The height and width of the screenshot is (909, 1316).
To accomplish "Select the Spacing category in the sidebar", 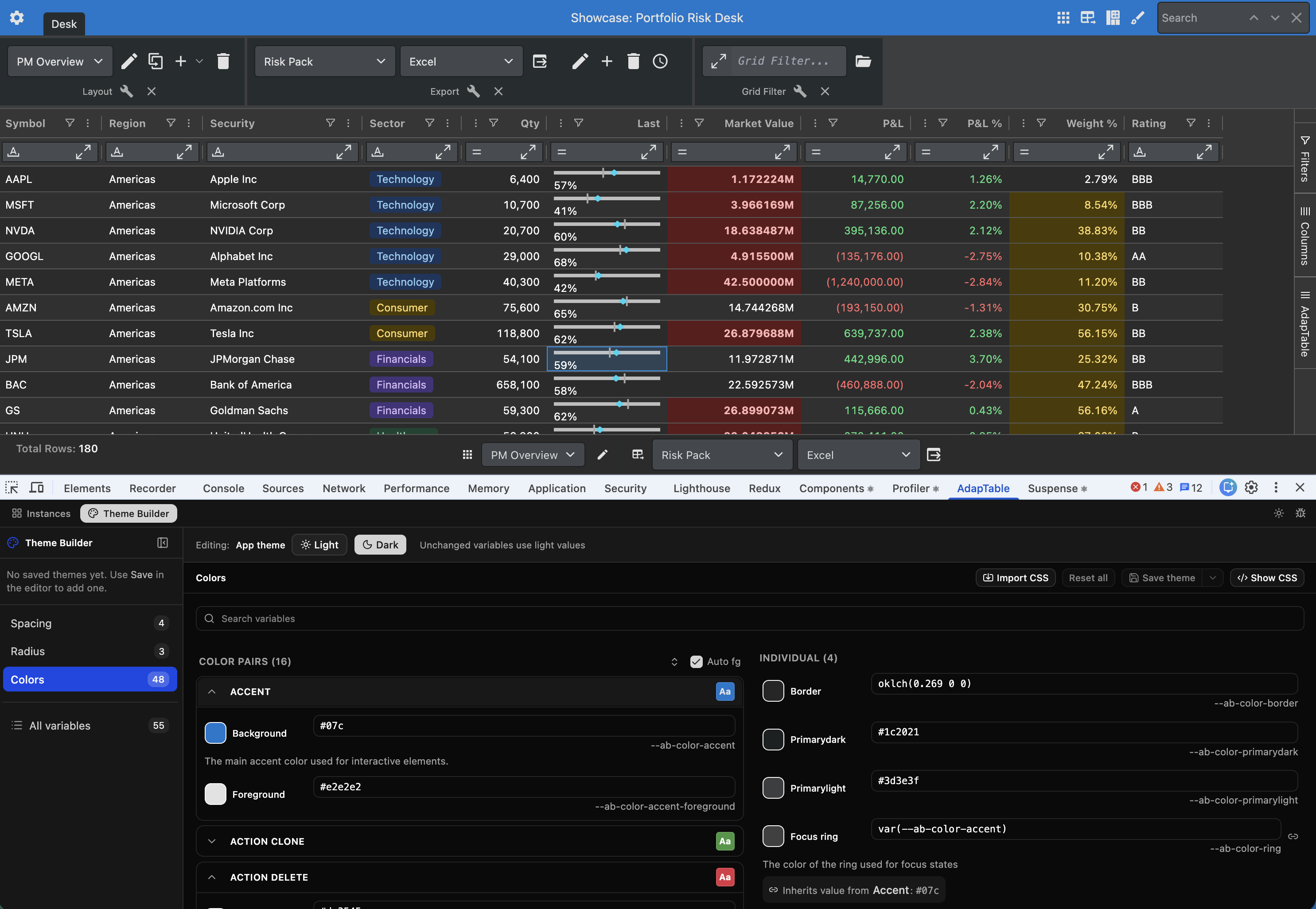I will (90, 623).
